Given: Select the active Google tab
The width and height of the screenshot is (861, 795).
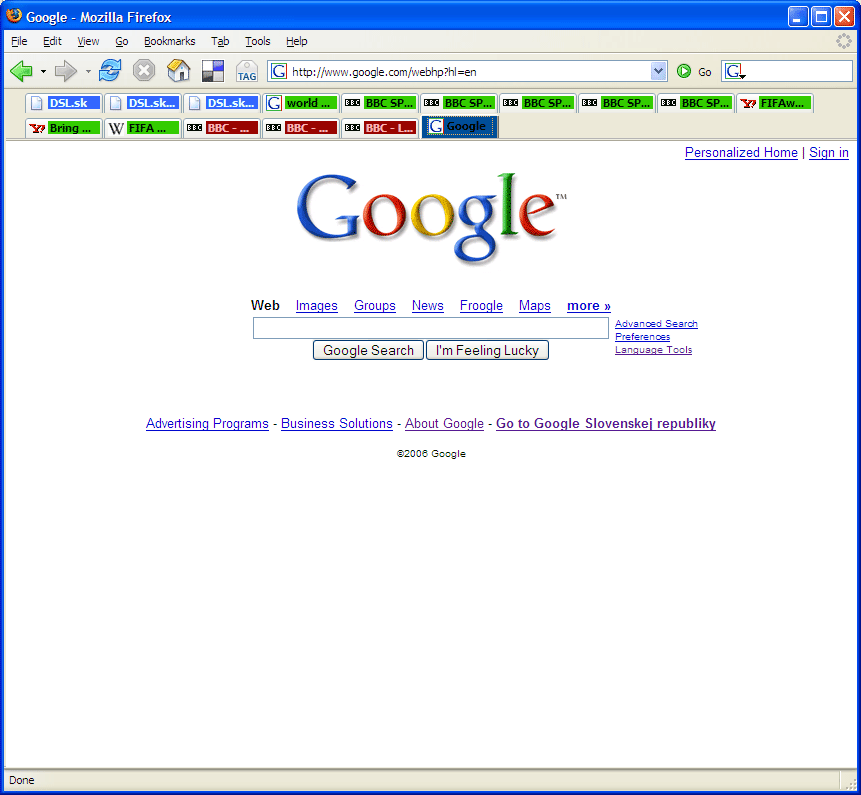Looking at the screenshot, I should pos(460,127).
